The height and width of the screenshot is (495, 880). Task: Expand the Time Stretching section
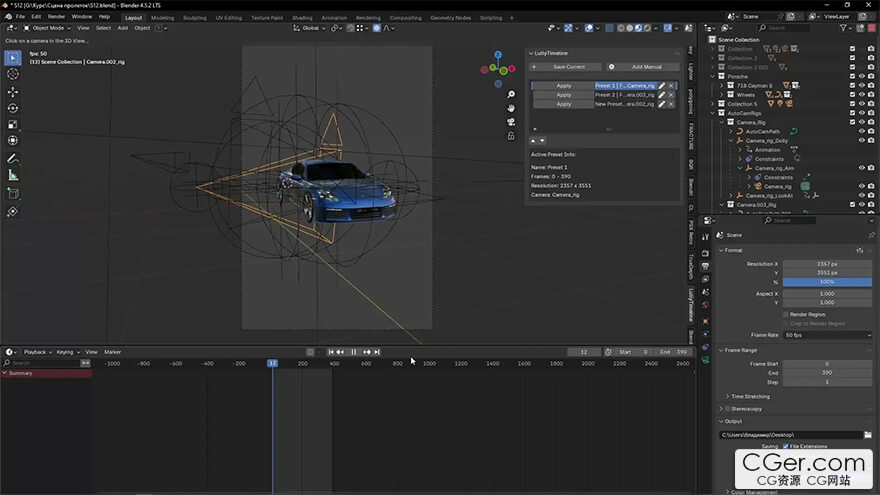pyautogui.click(x=750, y=397)
